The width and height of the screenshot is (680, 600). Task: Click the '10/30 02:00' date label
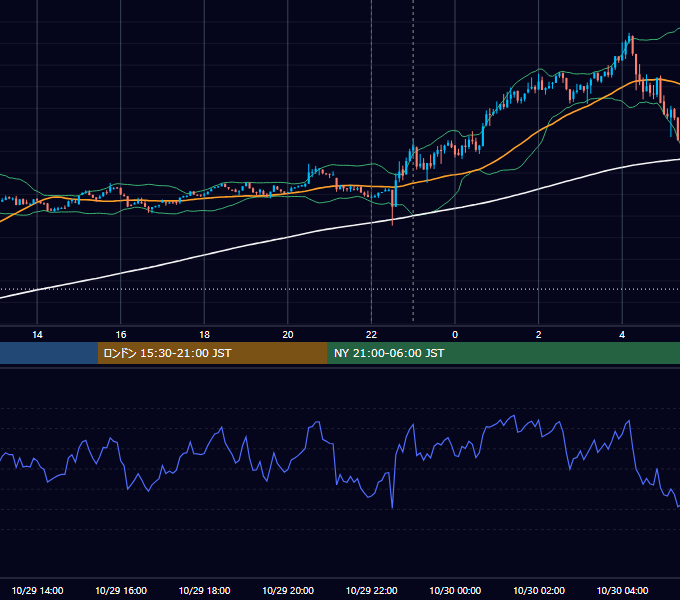click(539, 590)
